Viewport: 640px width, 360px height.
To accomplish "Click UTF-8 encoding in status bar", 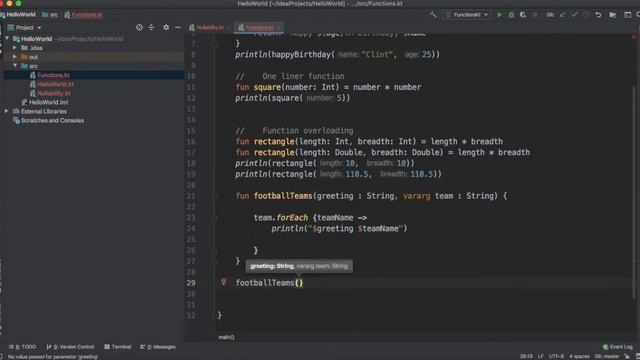I will click(x=556, y=356).
